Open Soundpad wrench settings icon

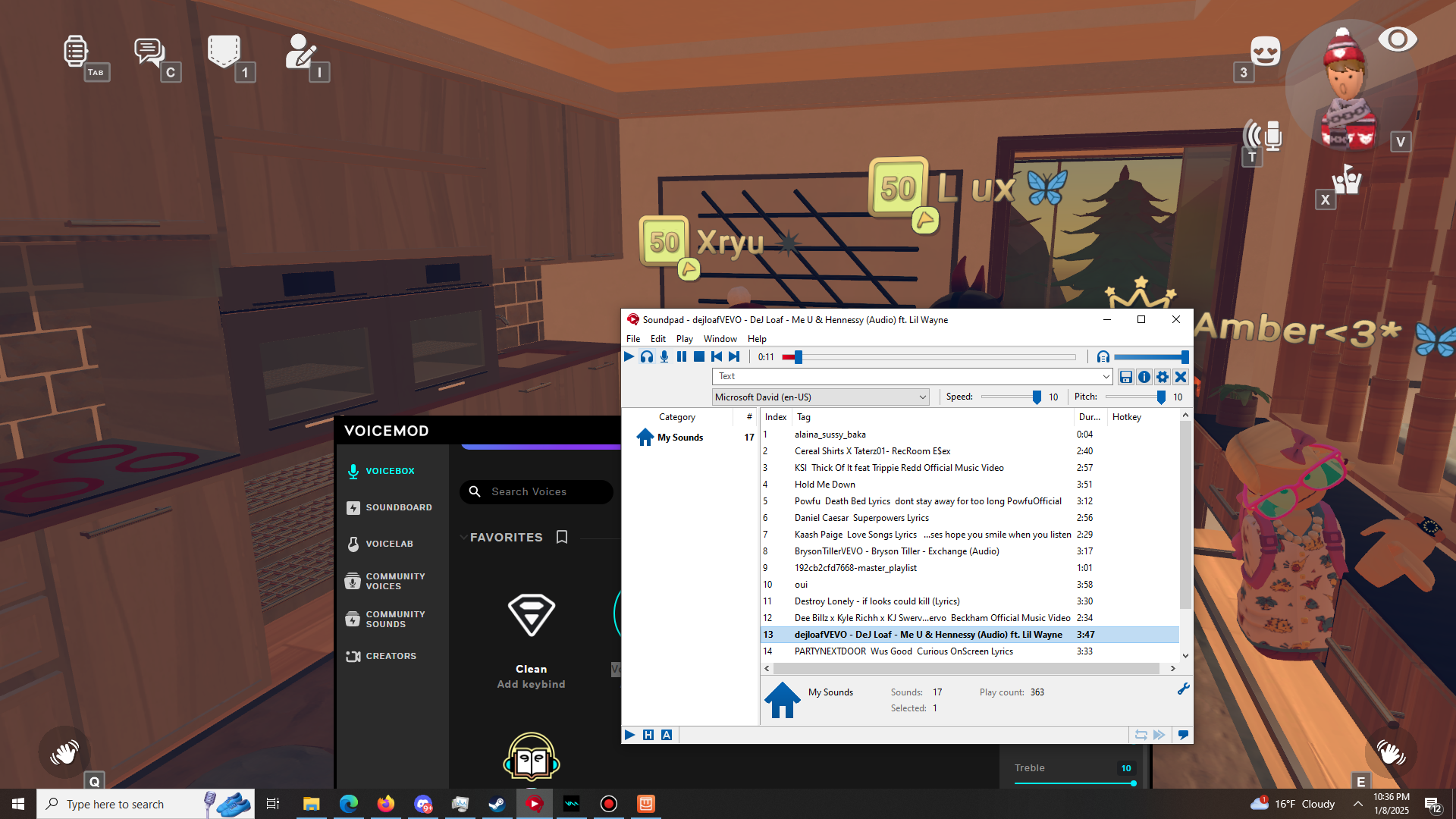[1183, 689]
